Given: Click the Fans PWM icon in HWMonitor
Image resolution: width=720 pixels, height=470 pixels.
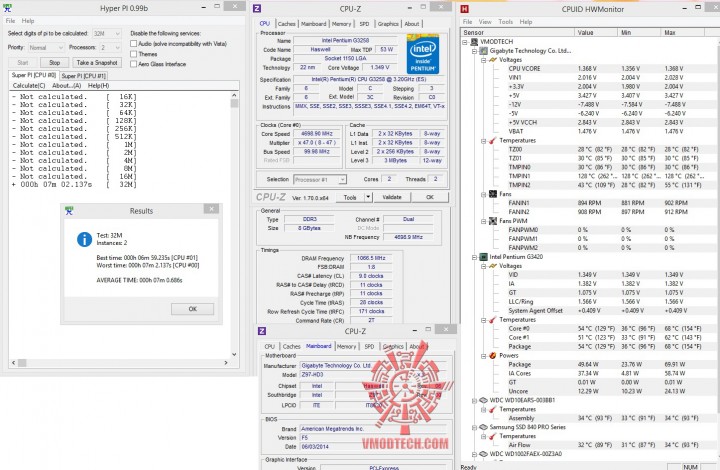Looking at the screenshot, I should click(x=493, y=221).
